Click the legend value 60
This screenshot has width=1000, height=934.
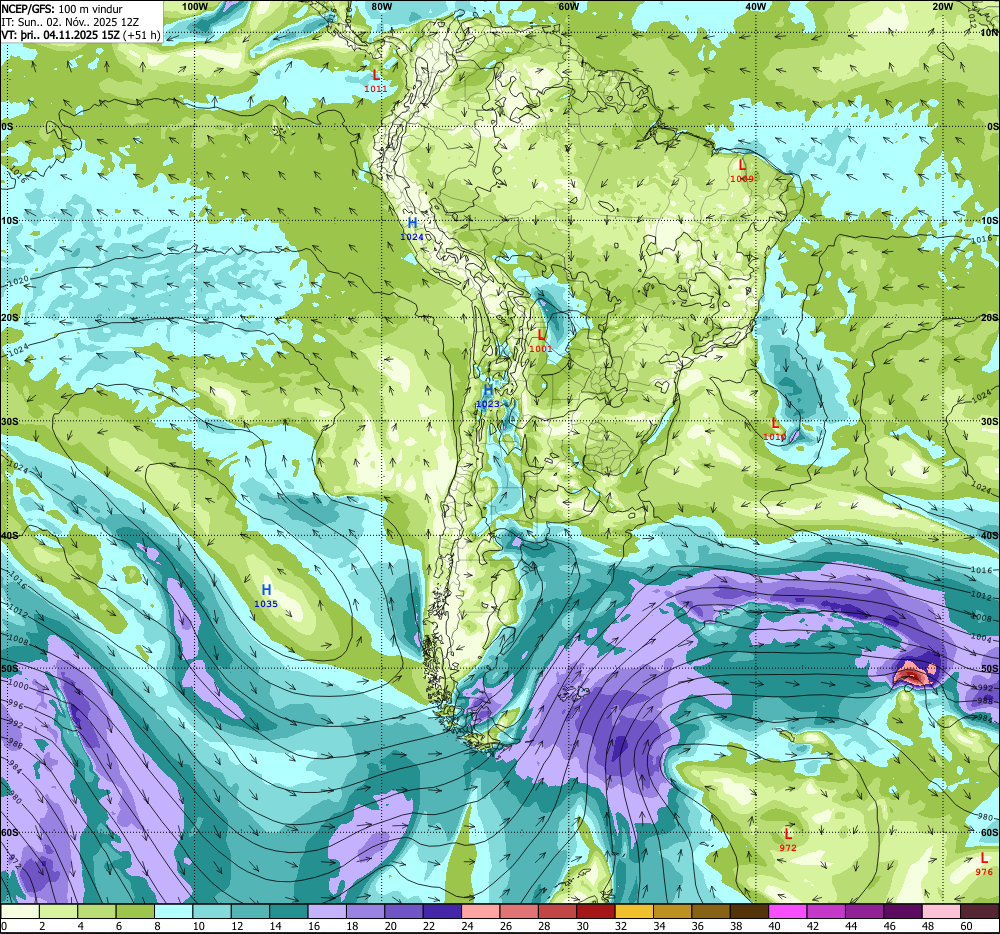(x=967, y=926)
